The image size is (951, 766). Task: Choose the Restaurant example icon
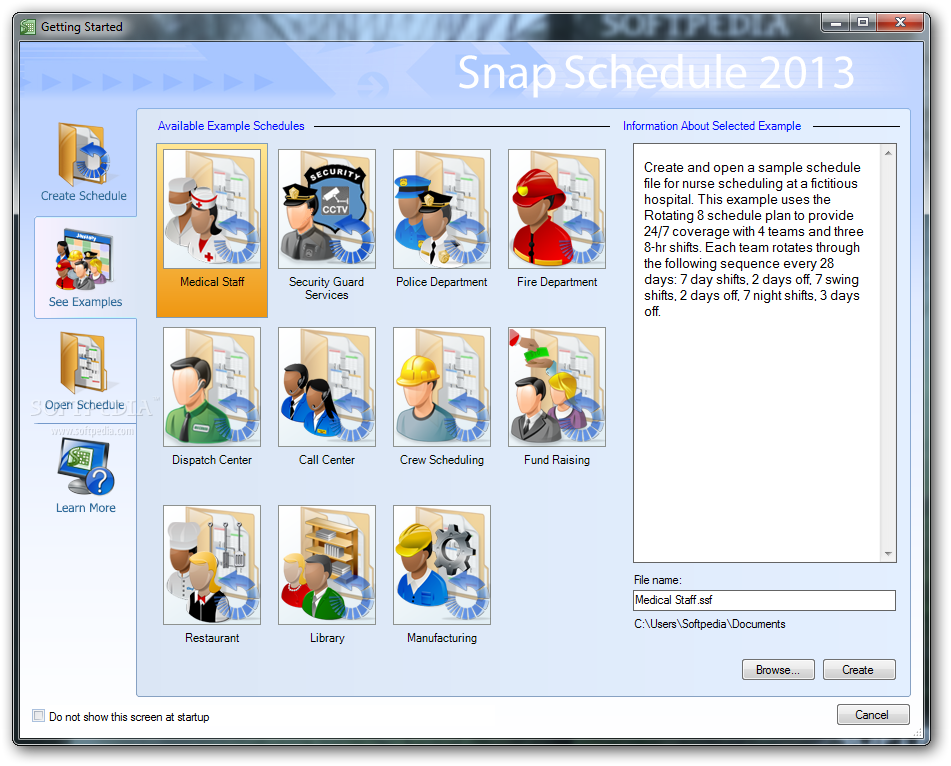[212, 565]
